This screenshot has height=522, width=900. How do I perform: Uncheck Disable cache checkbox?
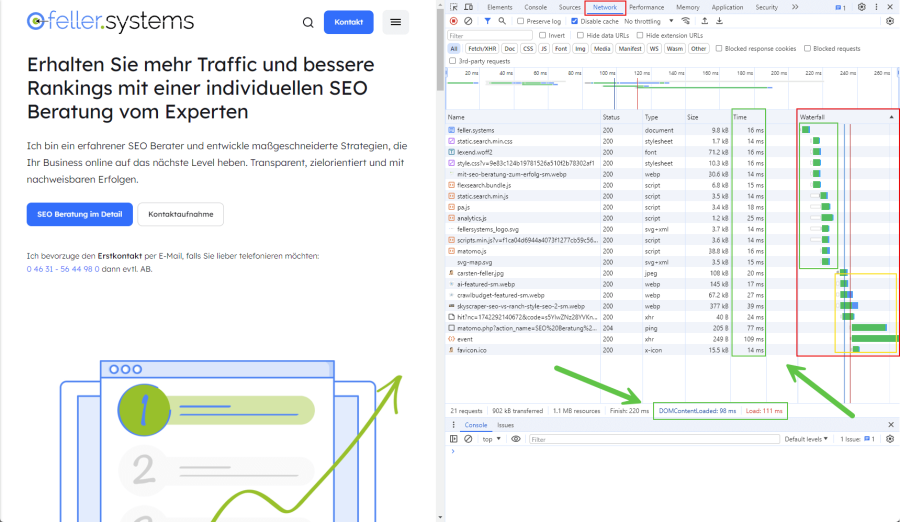[x=575, y=21]
